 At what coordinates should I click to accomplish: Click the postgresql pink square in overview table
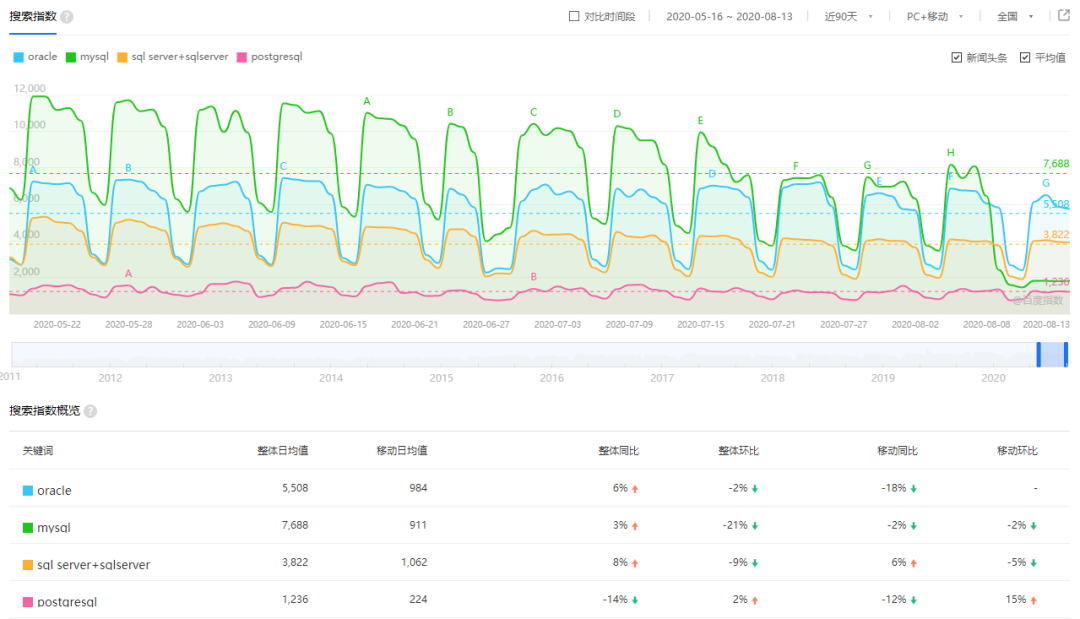coord(28,602)
